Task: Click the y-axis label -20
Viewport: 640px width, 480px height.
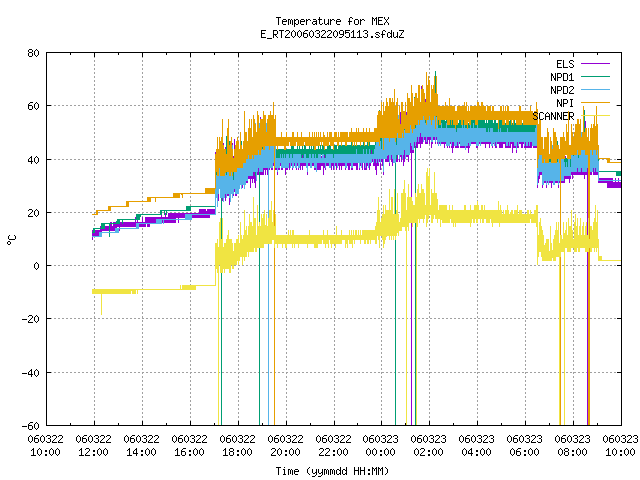Action: point(31,319)
